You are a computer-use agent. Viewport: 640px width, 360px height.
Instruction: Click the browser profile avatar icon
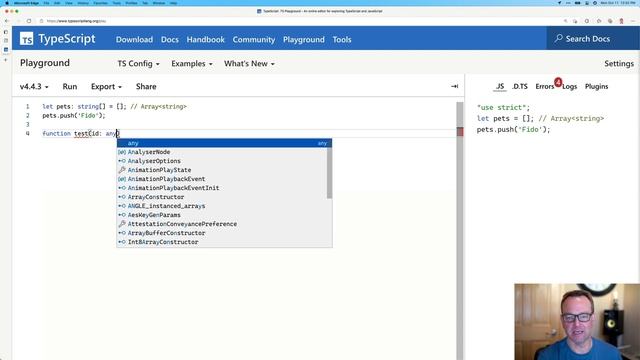(621, 21)
